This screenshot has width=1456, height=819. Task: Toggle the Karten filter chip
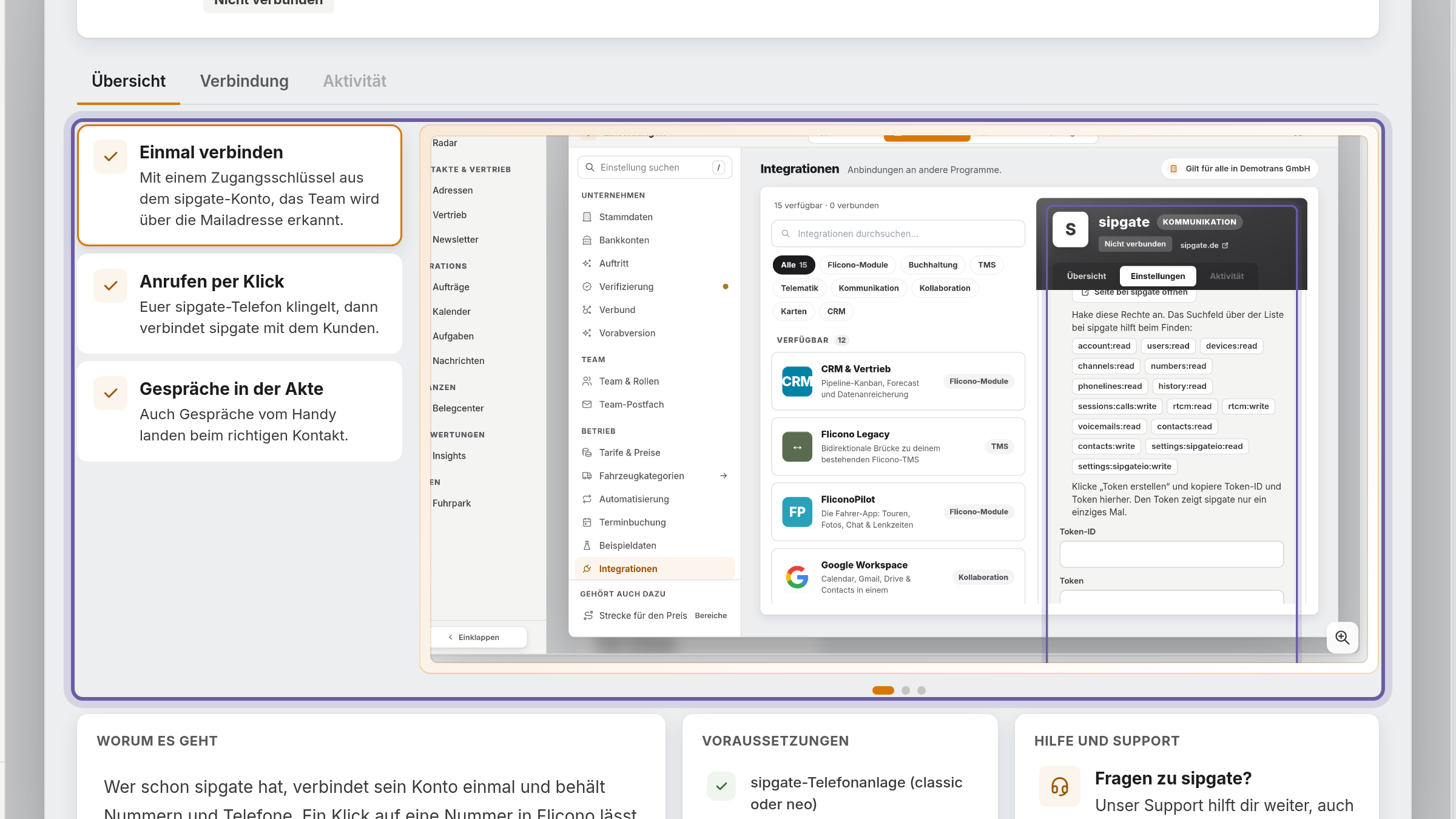point(794,311)
